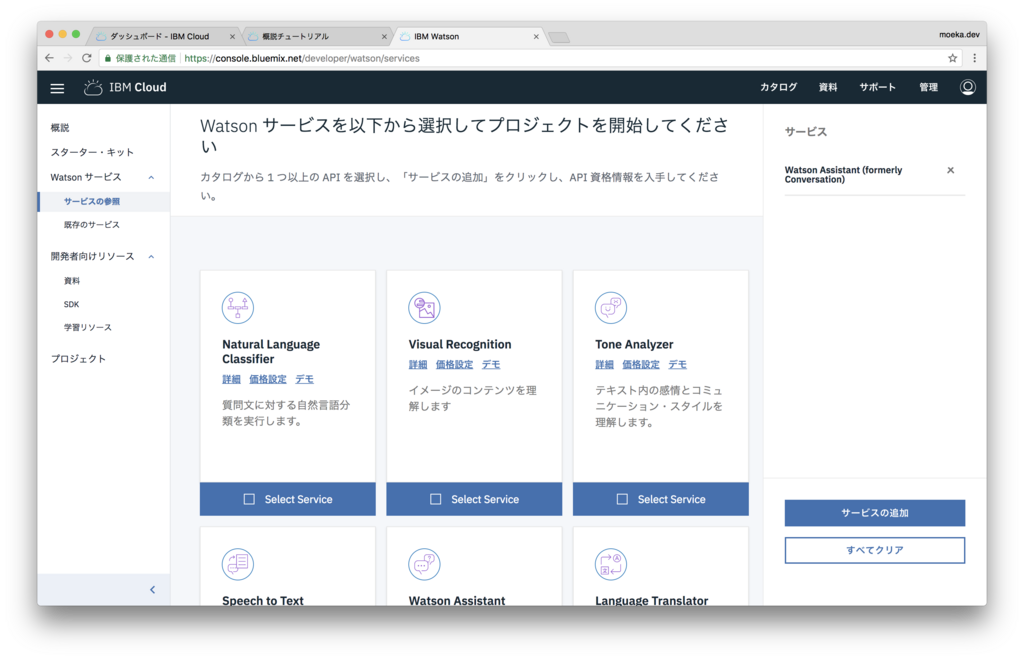This screenshot has height=659, width=1024.
Task: Go to 概説 in the sidebar
Action: click(59, 127)
